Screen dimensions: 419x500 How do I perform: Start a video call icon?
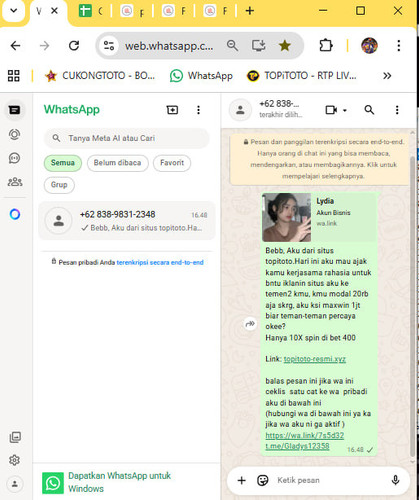331,110
